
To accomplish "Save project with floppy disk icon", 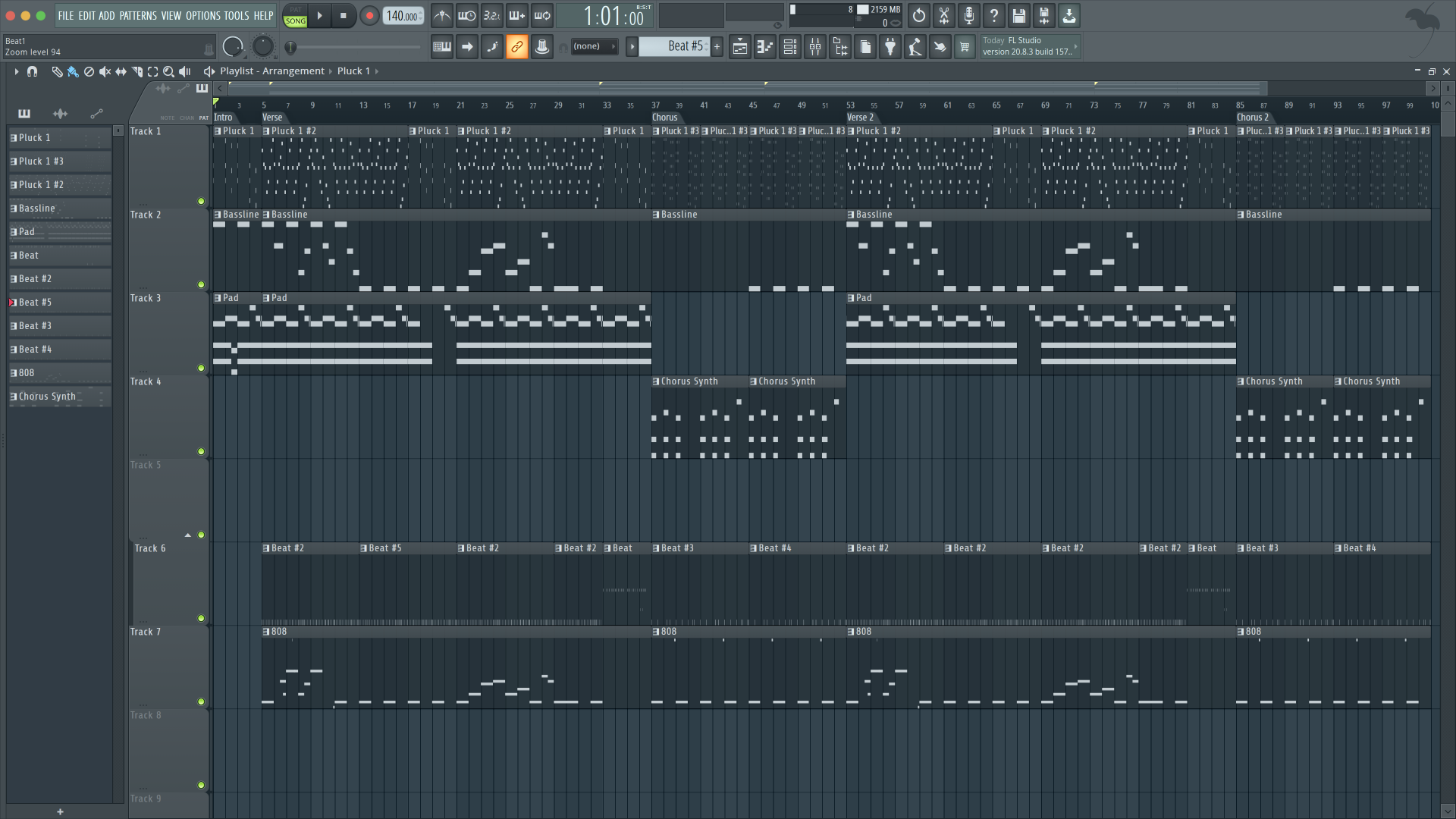I will tap(1019, 15).
